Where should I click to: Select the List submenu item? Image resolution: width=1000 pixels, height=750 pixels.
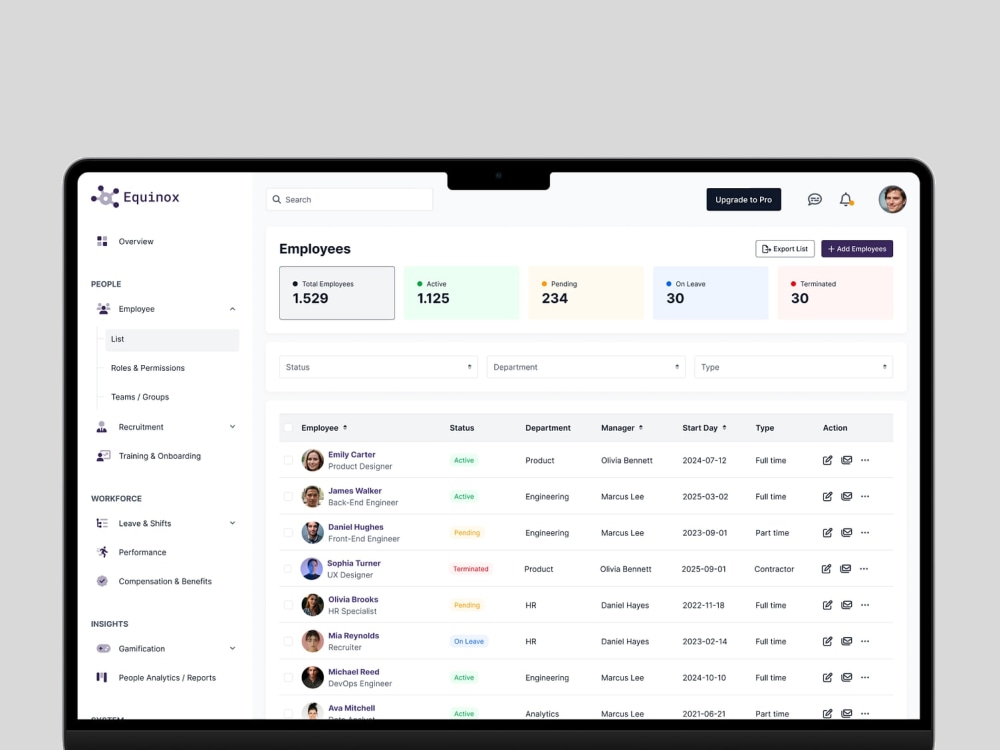(x=172, y=339)
